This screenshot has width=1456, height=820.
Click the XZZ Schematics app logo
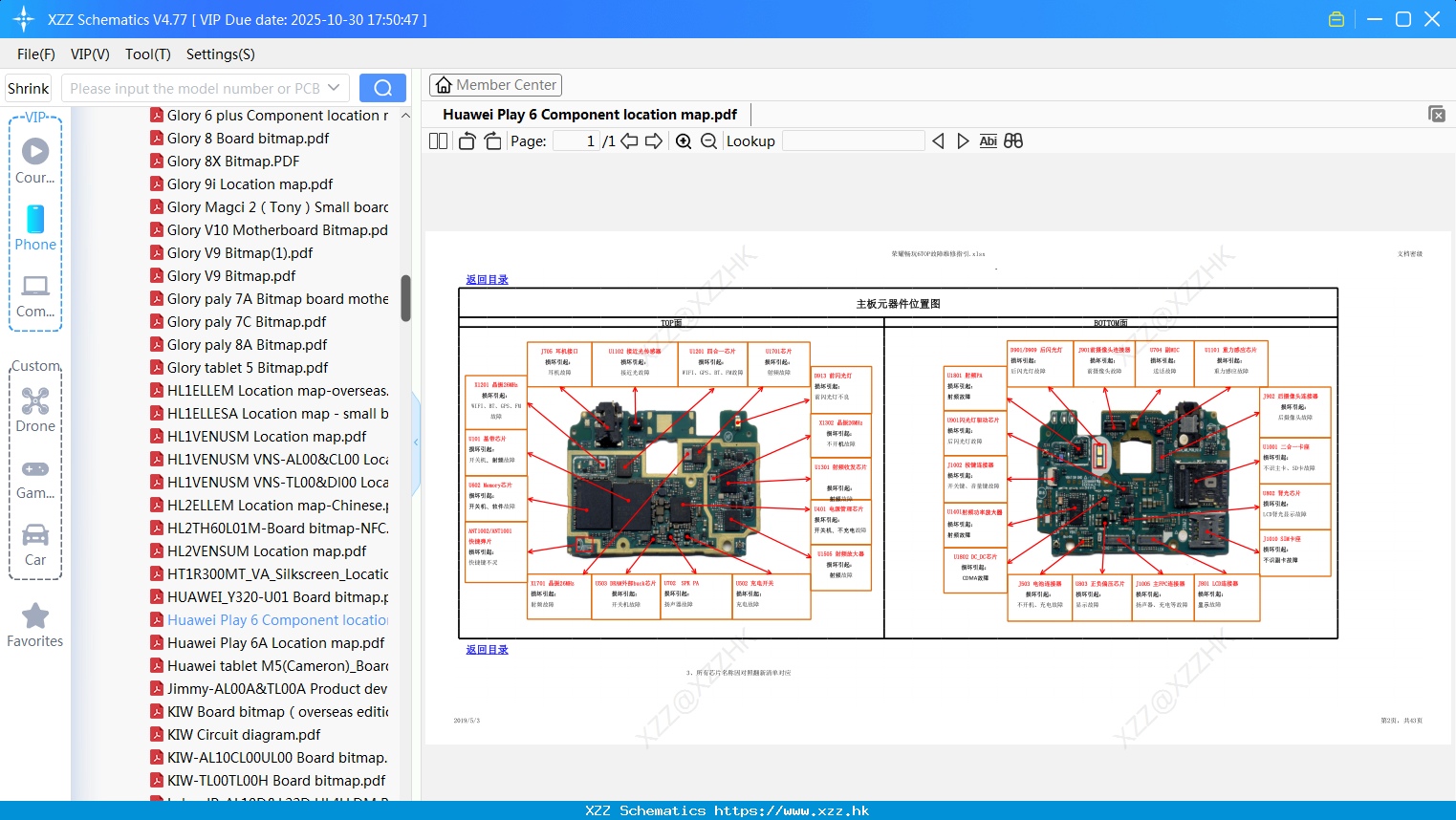23,19
